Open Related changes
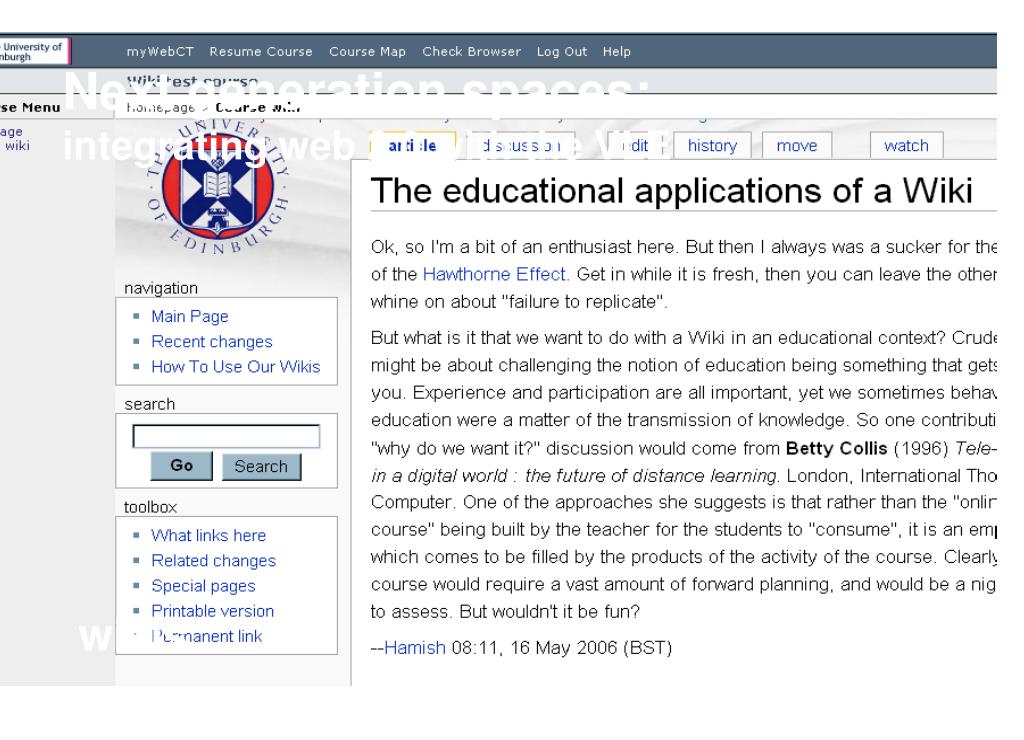The height and width of the screenshot is (740, 1024). tap(214, 560)
